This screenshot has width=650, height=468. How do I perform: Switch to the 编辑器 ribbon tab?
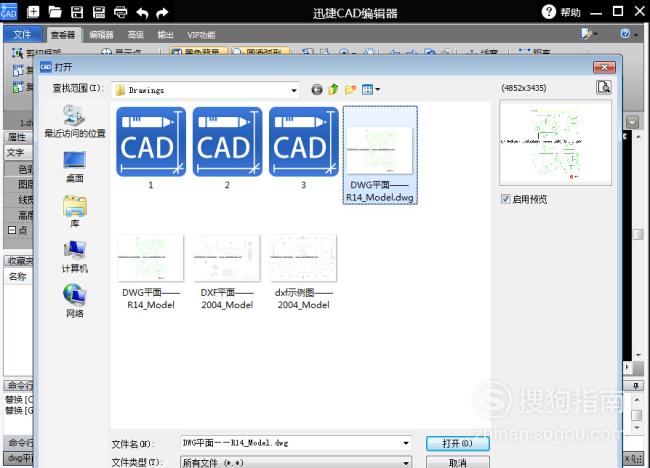[102, 35]
